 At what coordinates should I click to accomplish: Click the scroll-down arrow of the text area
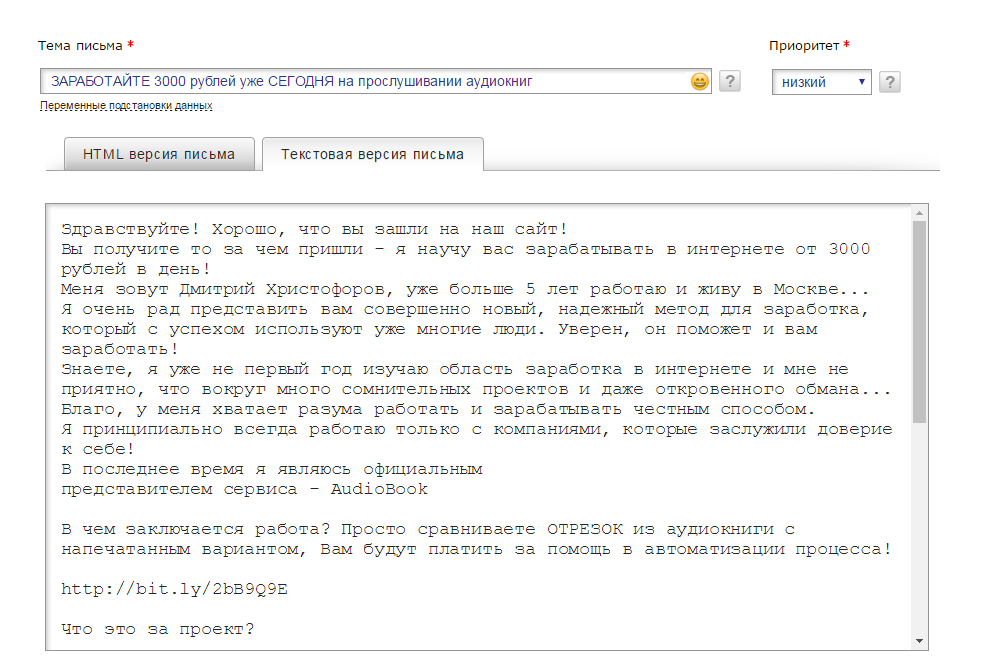coord(919,641)
